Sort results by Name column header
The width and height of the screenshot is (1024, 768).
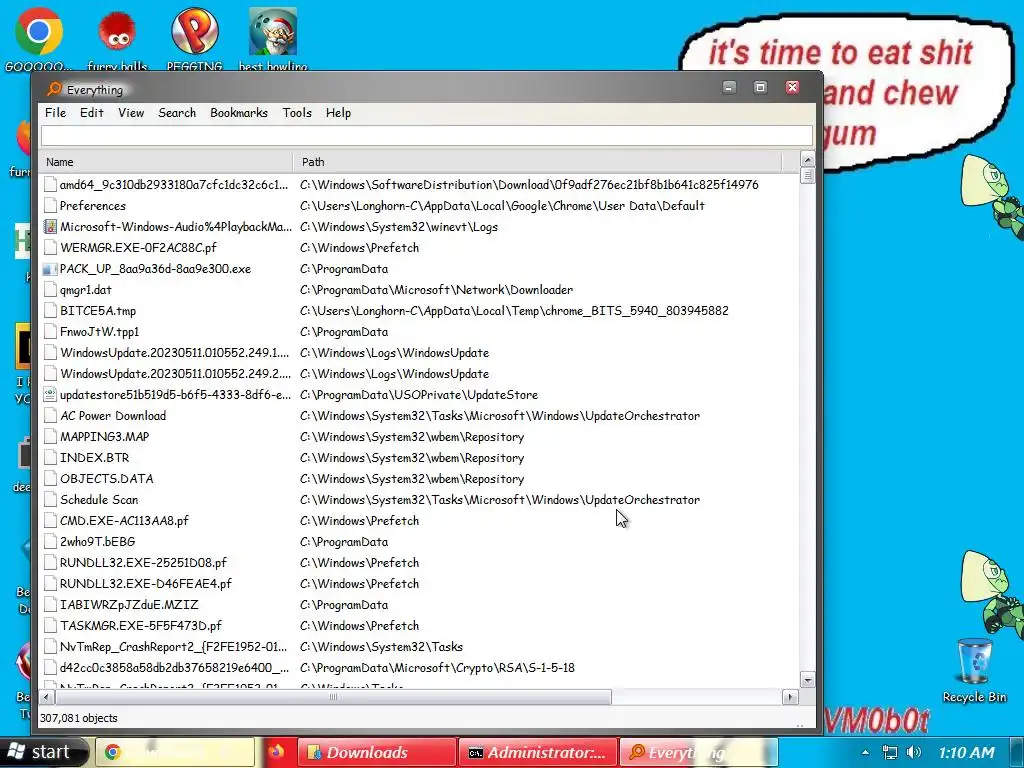pyautogui.click(x=166, y=162)
